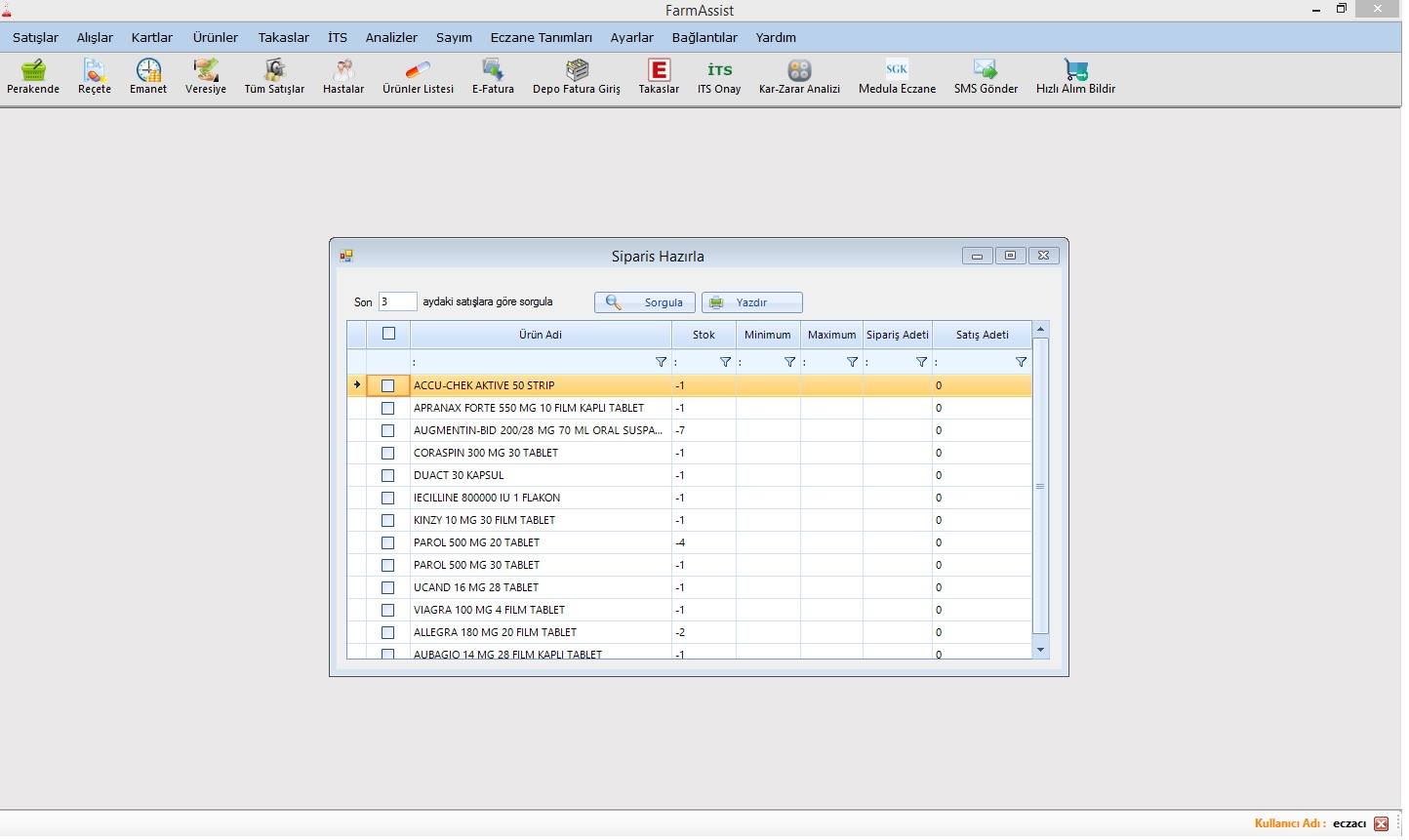Click the Sorgula button
The height and width of the screenshot is (840, 1409).
click(x=645, y=302)
